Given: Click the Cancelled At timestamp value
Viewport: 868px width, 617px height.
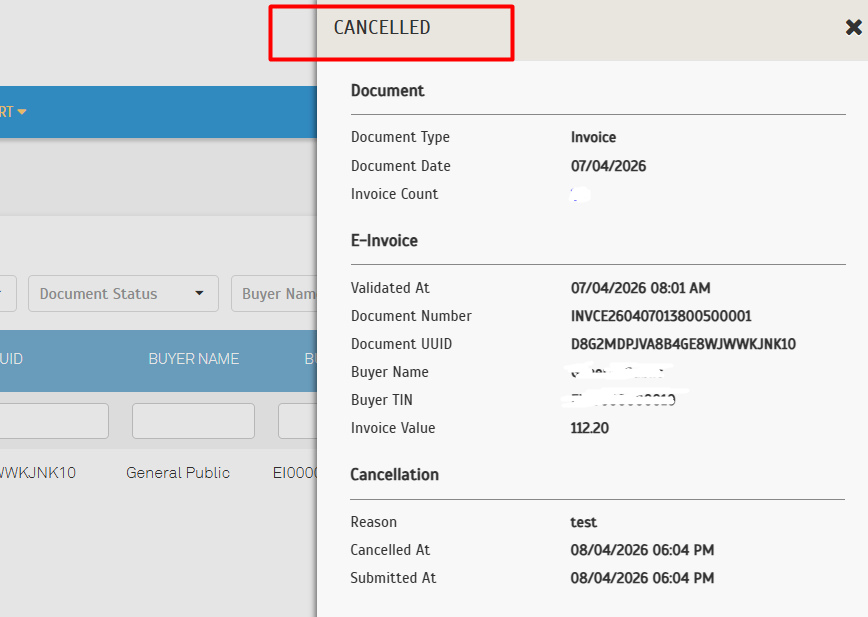Looking at the screenshot, I should (x=642, y=550).
